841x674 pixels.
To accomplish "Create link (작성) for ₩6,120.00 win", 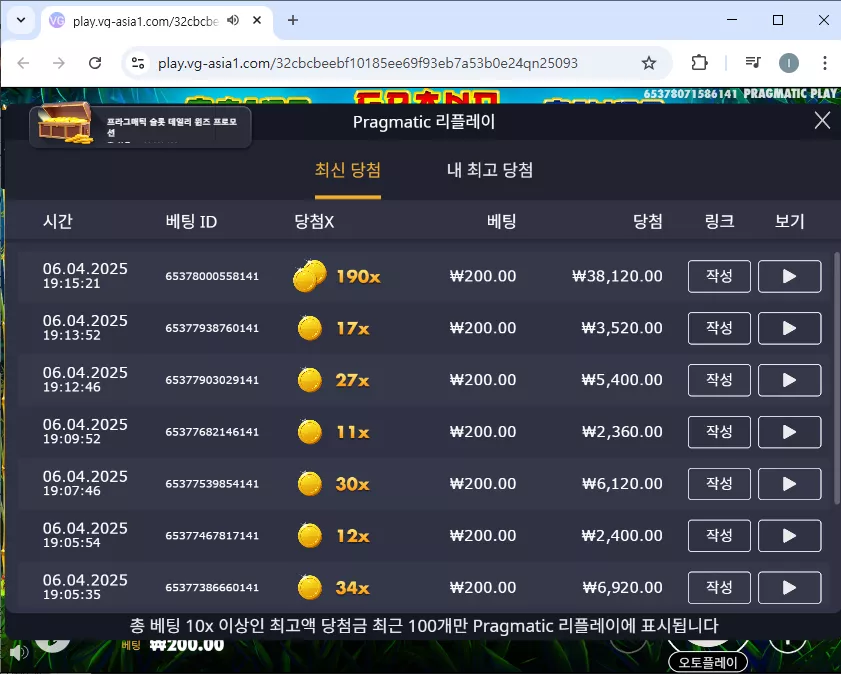I will click(x=719, y=484).
